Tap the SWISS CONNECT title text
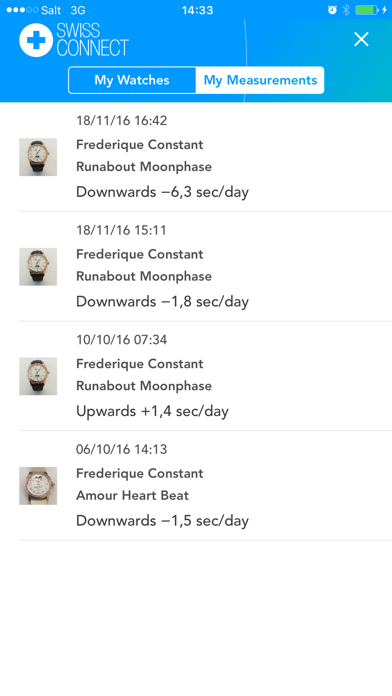Viewport: 392px width, 696px height. click(92, 40)
